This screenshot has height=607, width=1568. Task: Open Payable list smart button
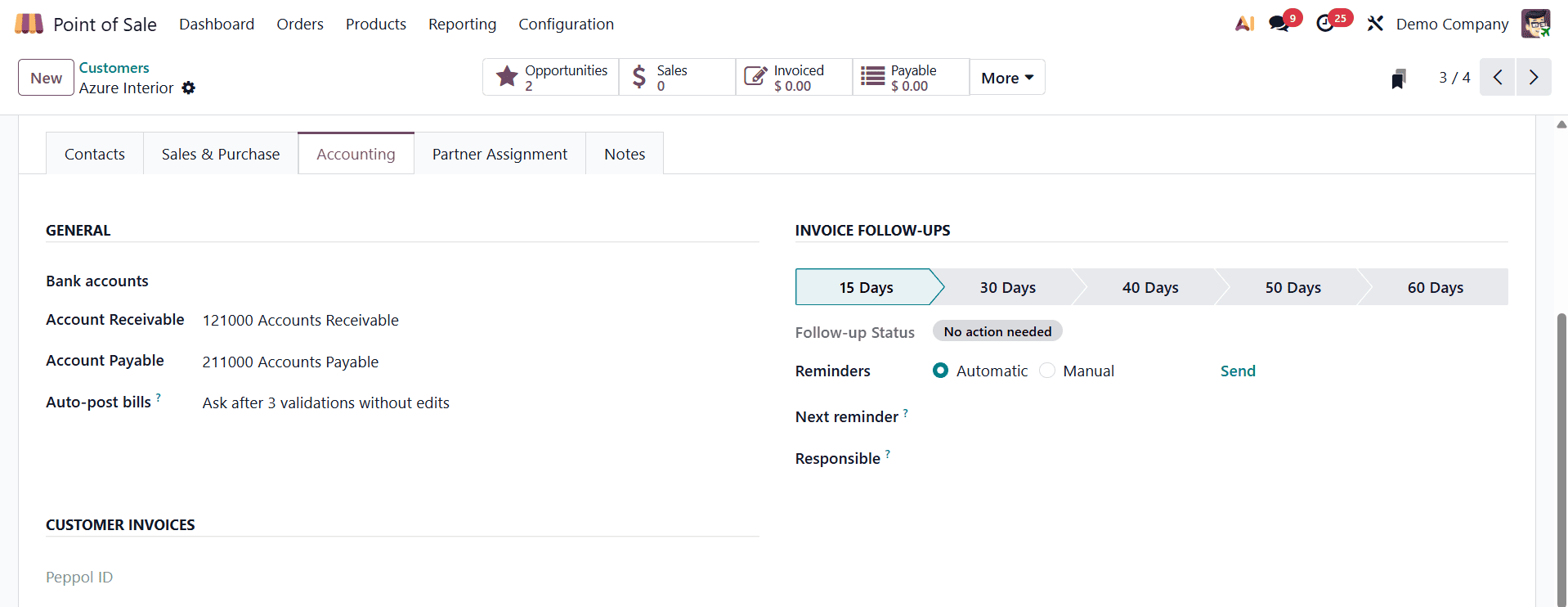click(x=912, y=77)
